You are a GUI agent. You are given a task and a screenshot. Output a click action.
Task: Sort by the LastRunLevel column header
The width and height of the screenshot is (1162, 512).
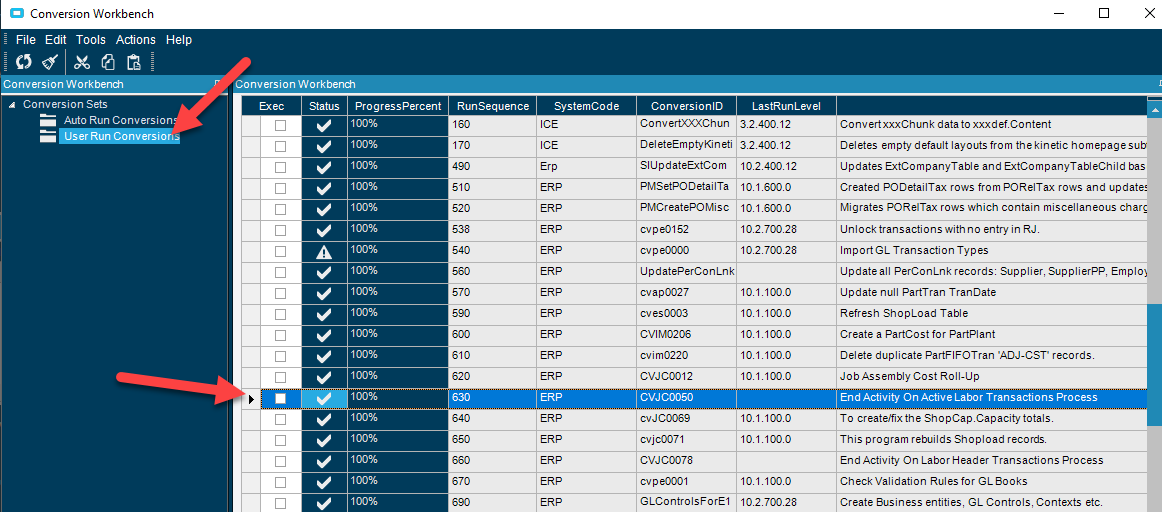(786, 106)
